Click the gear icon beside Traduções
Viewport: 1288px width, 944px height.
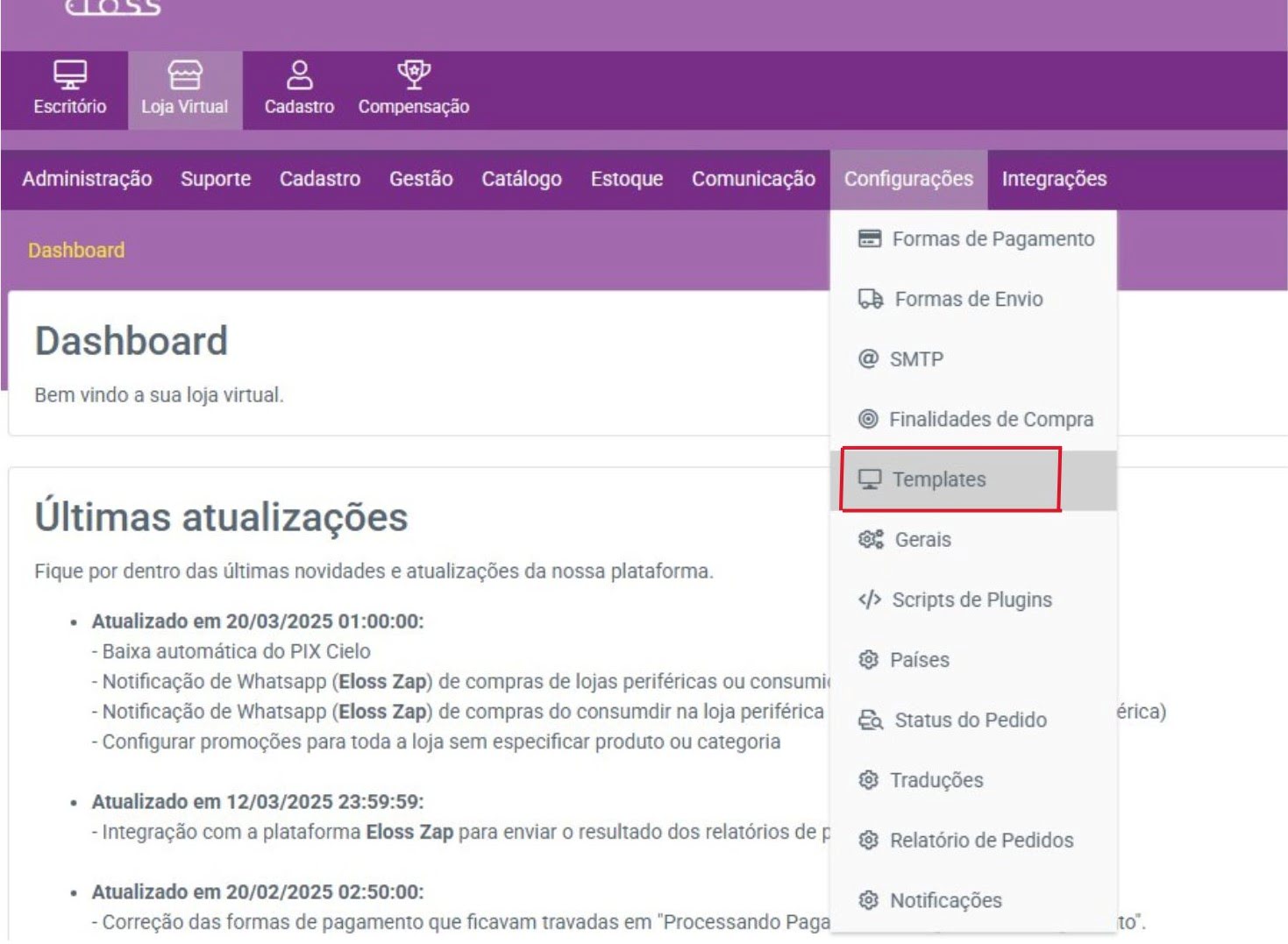868,779
